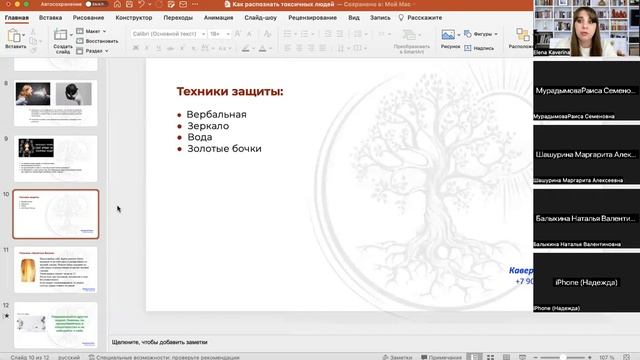The width and height of the screenshot is (640, 360).
Task: Click the Зеркало bullet text
Action: [208, 126]
